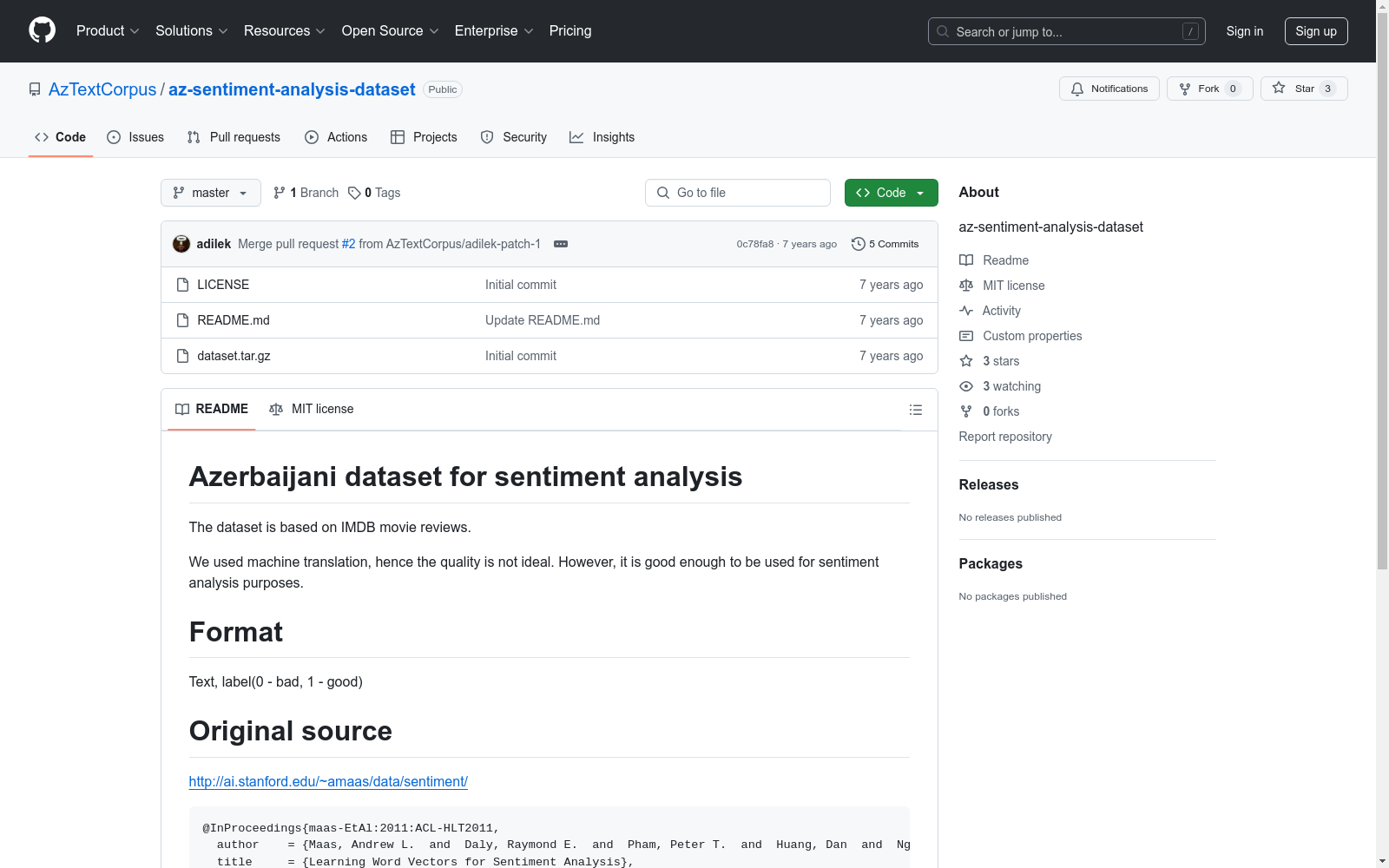Click the Report repository link
This screenshot has height=868, width=1389.
point(1005,437)
